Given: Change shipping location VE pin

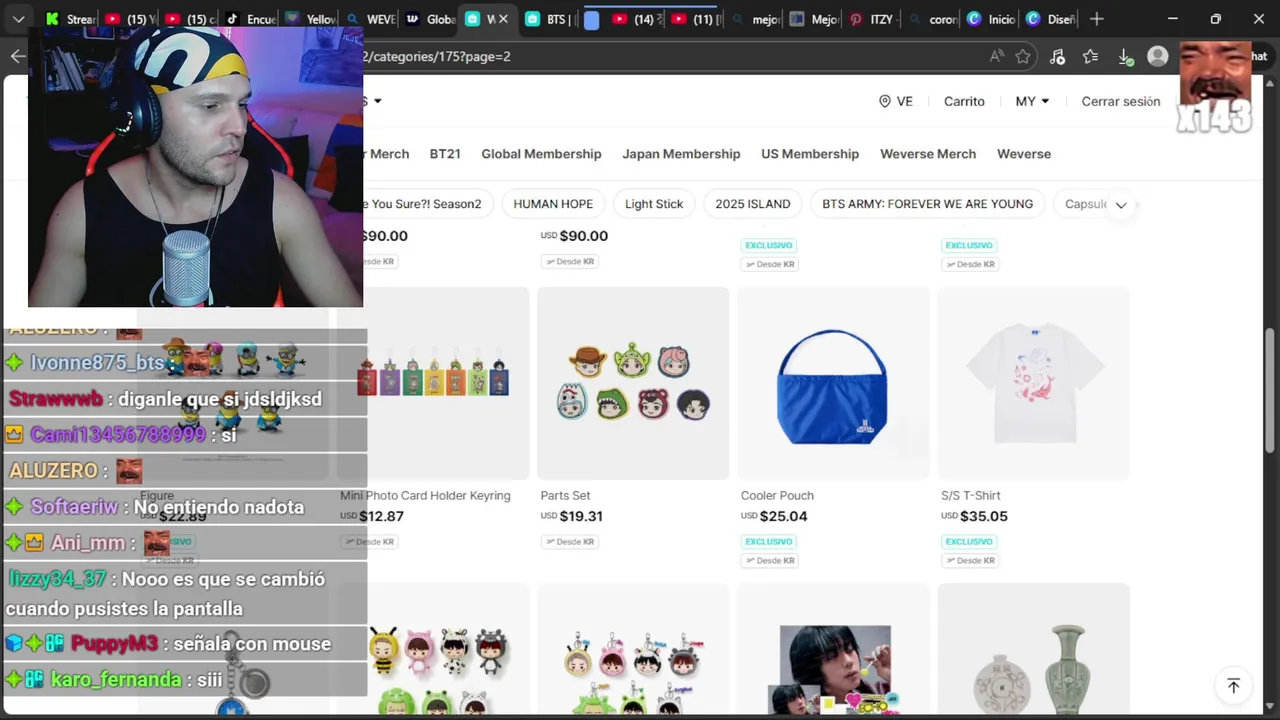Looking at the screenshot, I should pos(896,101).
